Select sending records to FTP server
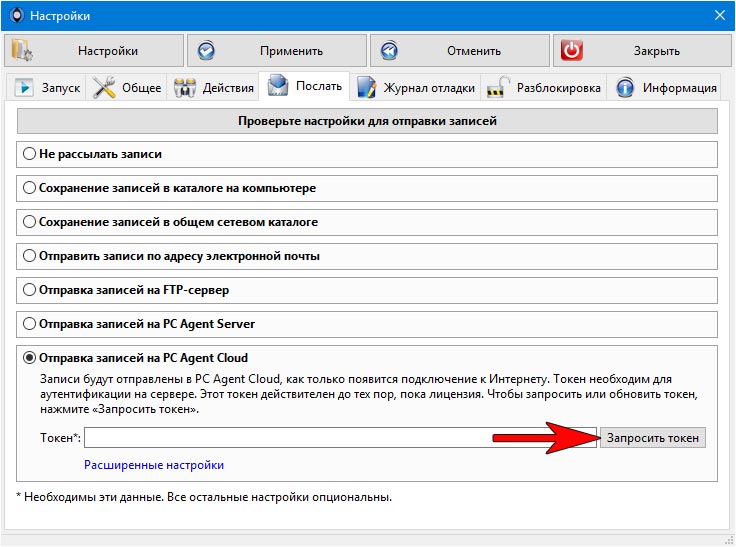The width and height of the screenshot is (736, 547). click(30, 290)
